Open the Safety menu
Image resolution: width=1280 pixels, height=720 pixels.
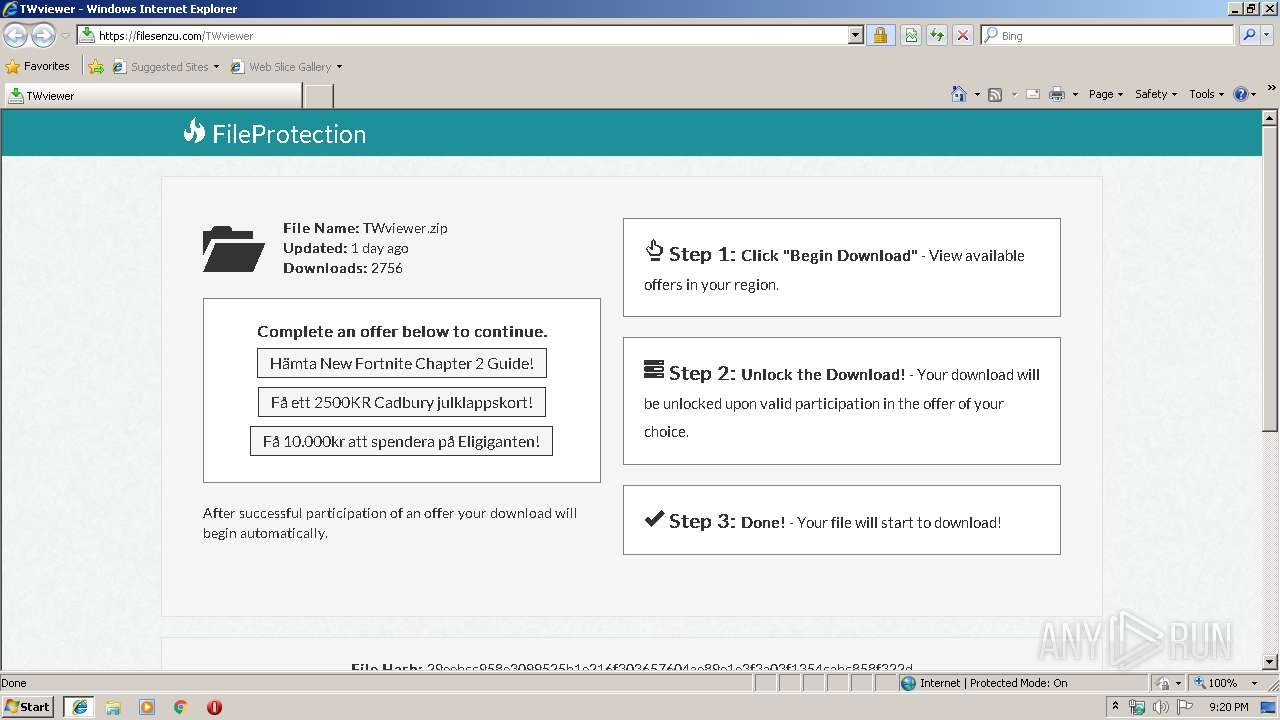(x=1156, y=94)
